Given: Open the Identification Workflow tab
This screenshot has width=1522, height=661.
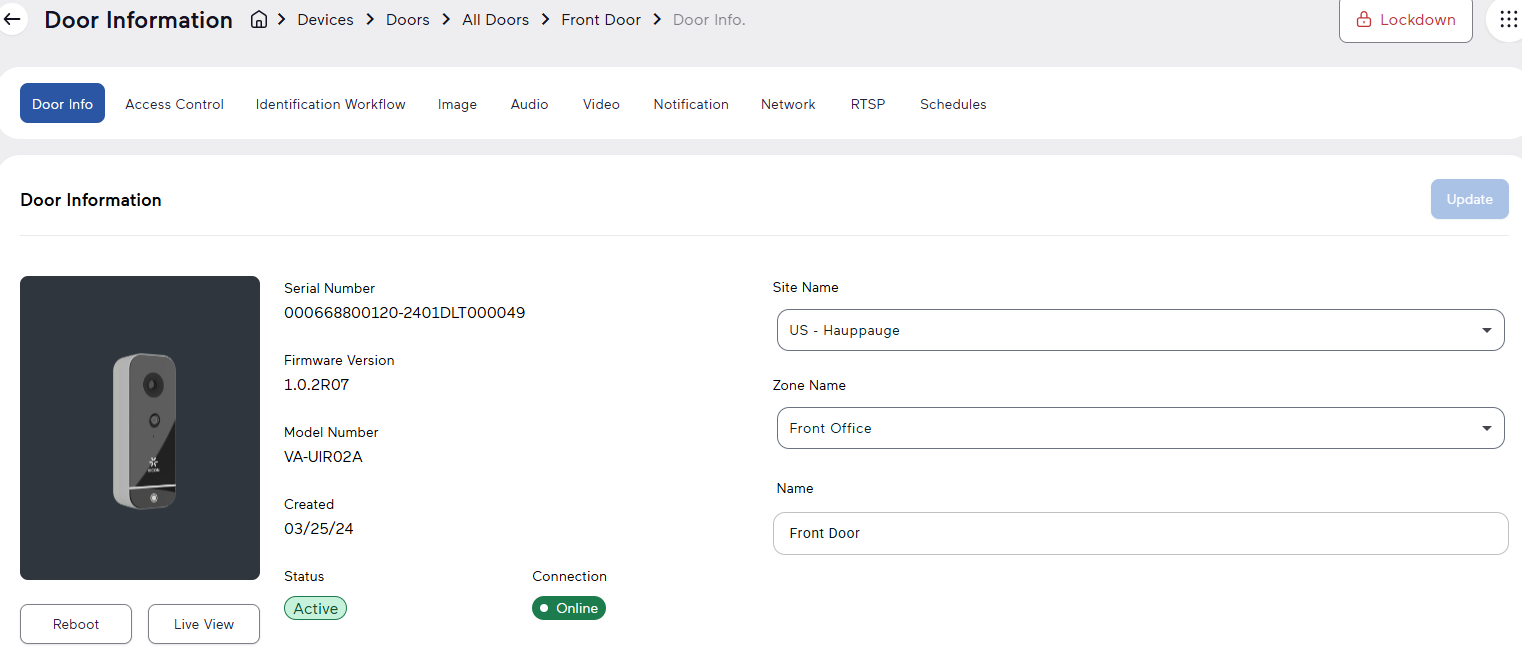Looking at the screenshot, I should [331, 104].
